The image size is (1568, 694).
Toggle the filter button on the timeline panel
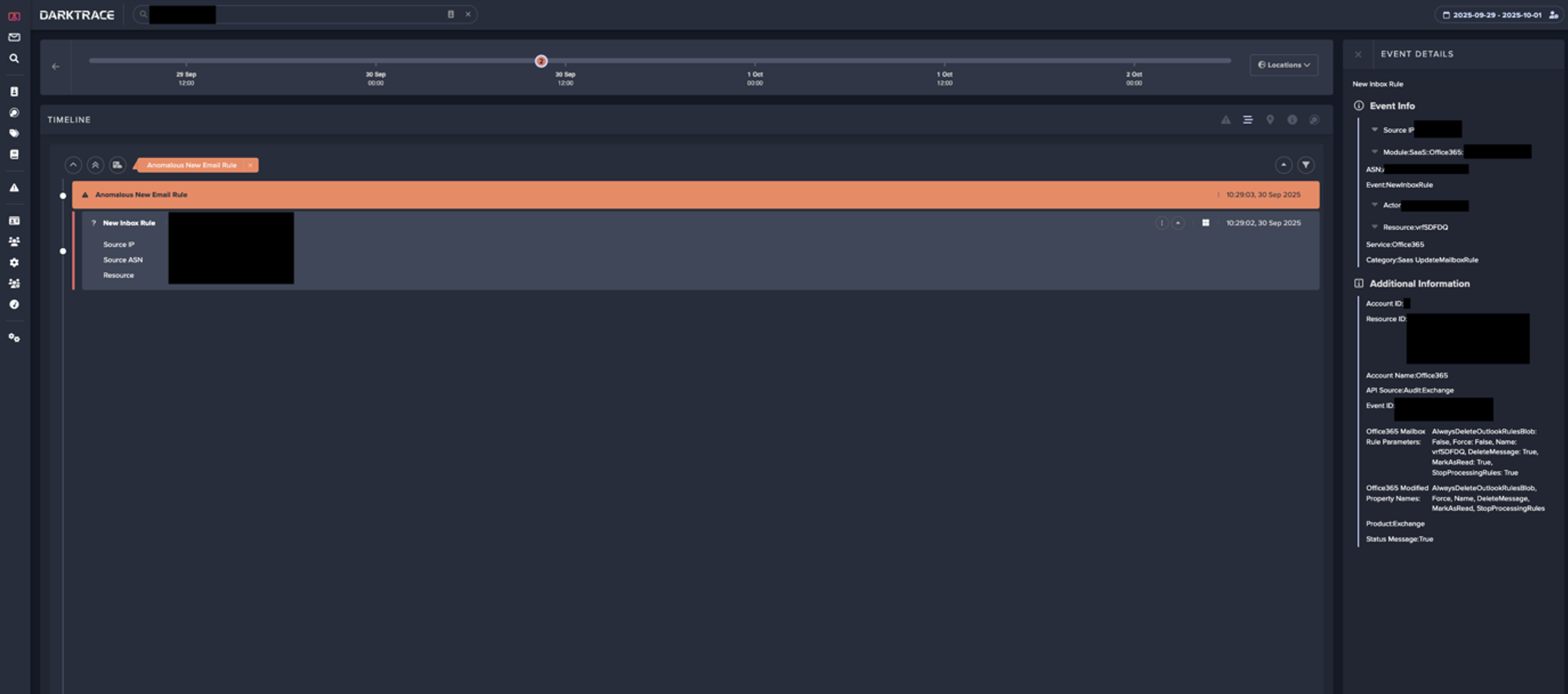point(1306,165)
